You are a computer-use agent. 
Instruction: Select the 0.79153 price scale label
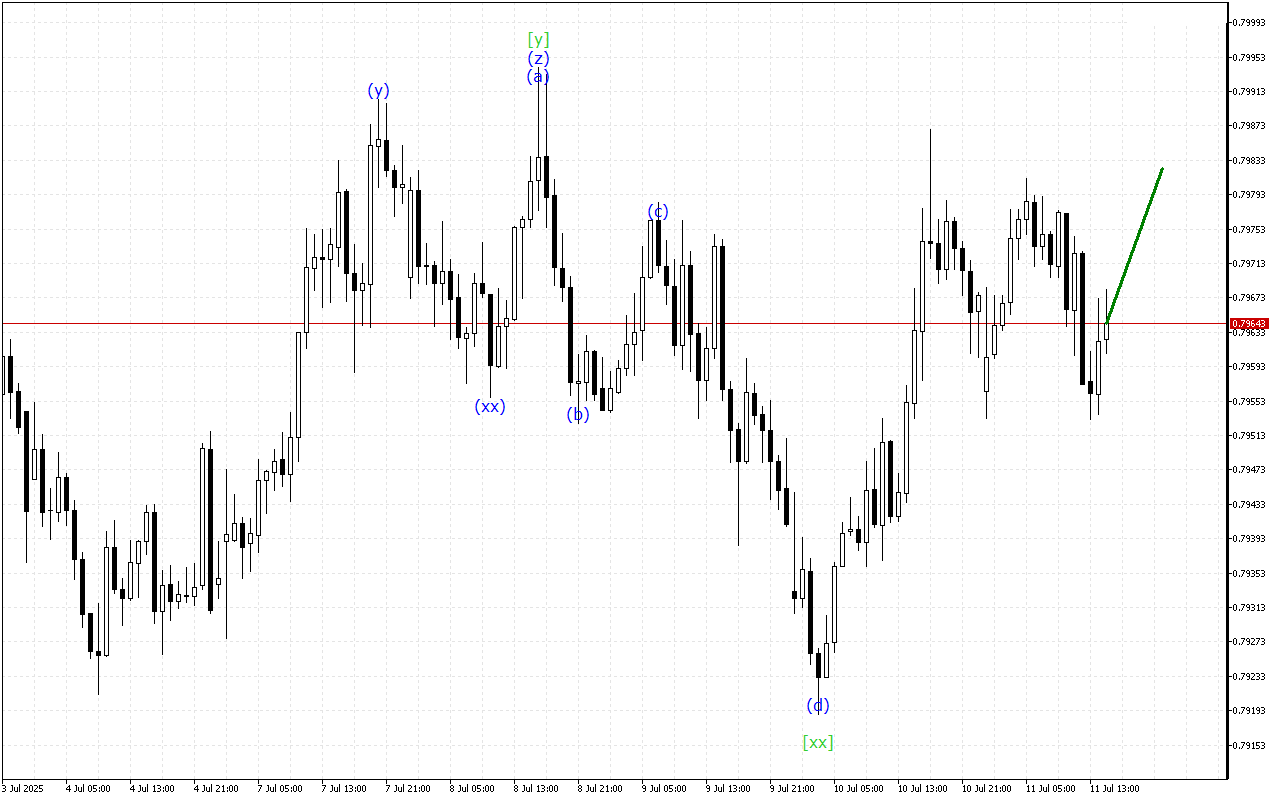click(x=1250, y=745)
